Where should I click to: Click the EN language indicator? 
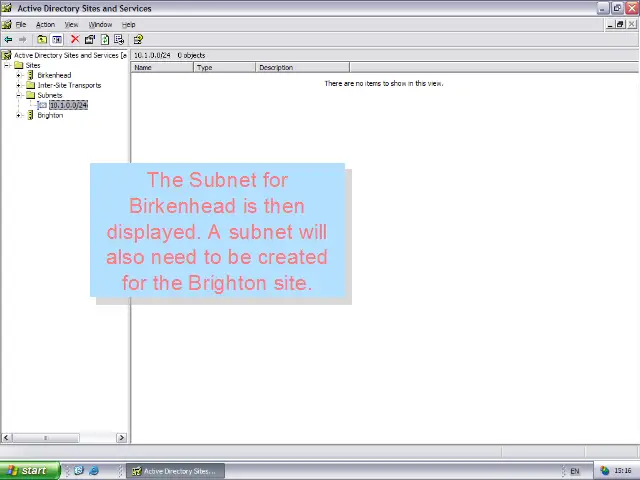[x=575, y=471]
